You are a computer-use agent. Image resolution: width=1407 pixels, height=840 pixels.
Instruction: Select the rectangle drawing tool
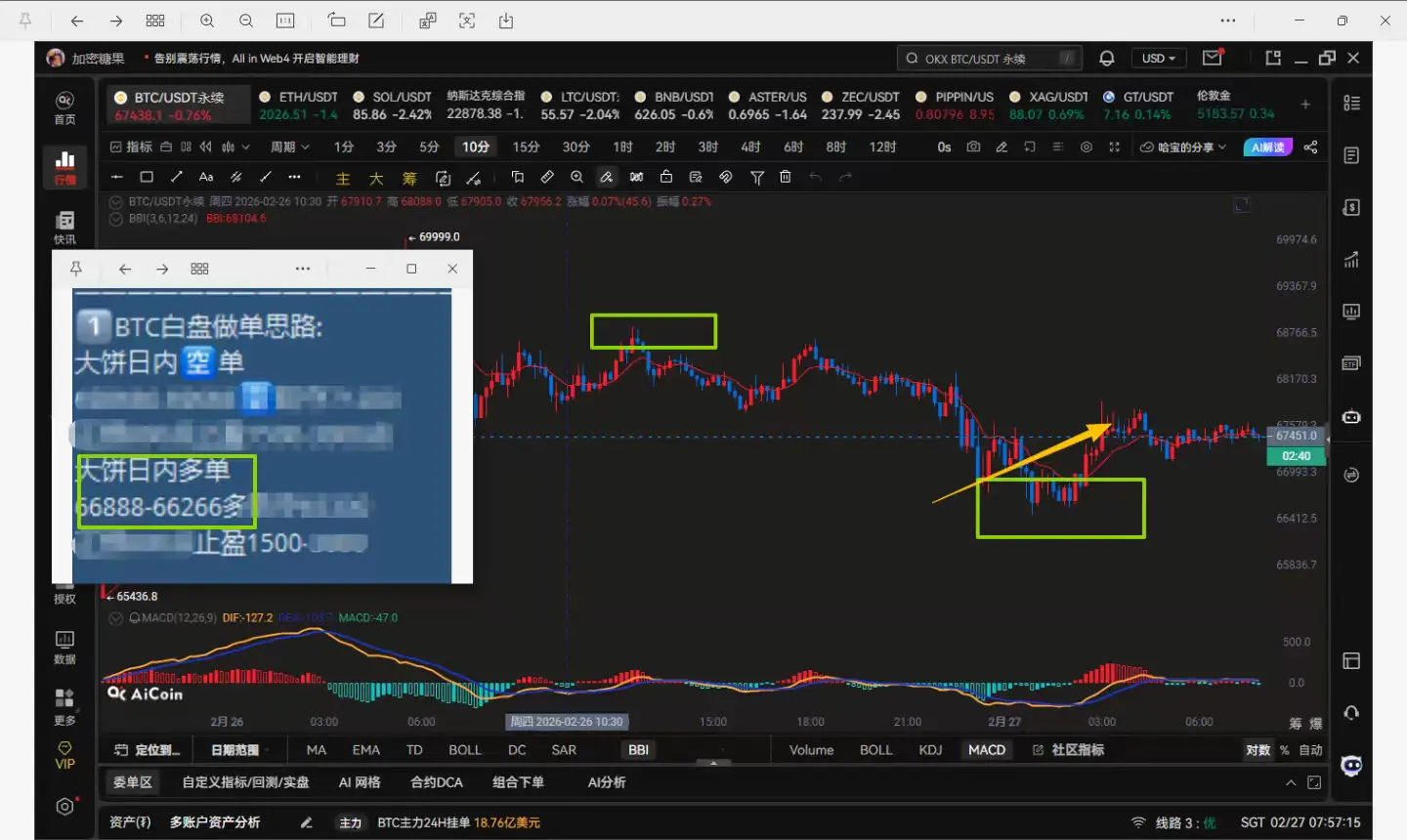pos(147,177)
